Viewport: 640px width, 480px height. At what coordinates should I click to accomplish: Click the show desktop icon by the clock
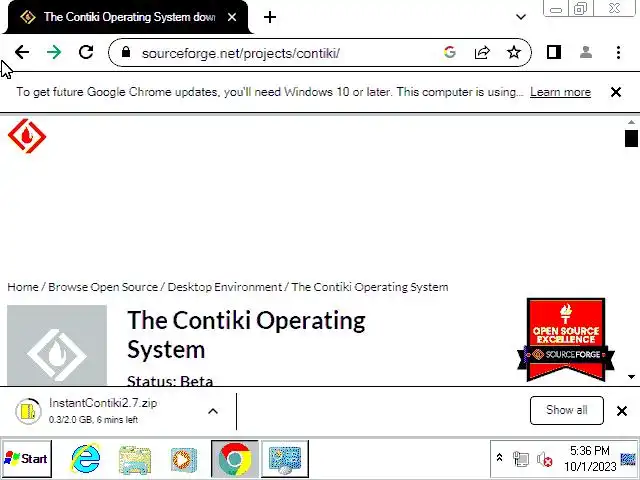[628, 459]
